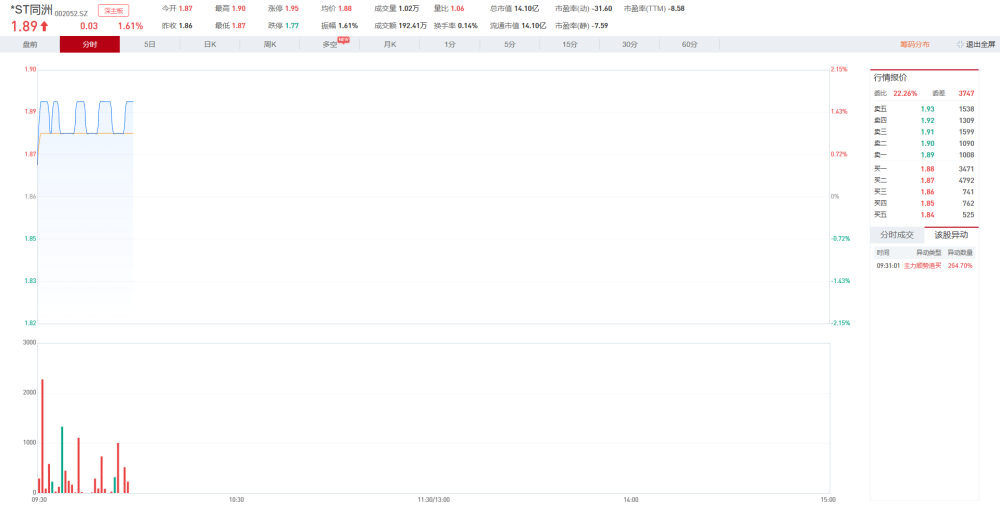Switch to the 该股异动 tab
Screen dimensions: 1000x505
click(951, 235)
